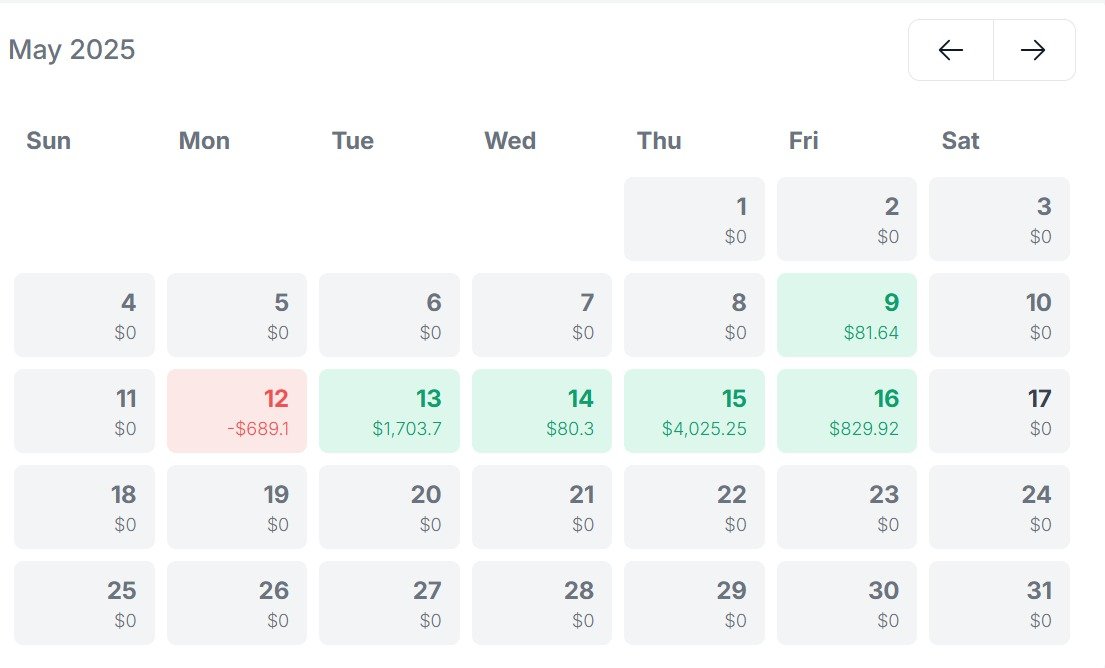1105x668 pixels.
Task: Choose the May 7 day cell
Action: click(x=541, y=315)
